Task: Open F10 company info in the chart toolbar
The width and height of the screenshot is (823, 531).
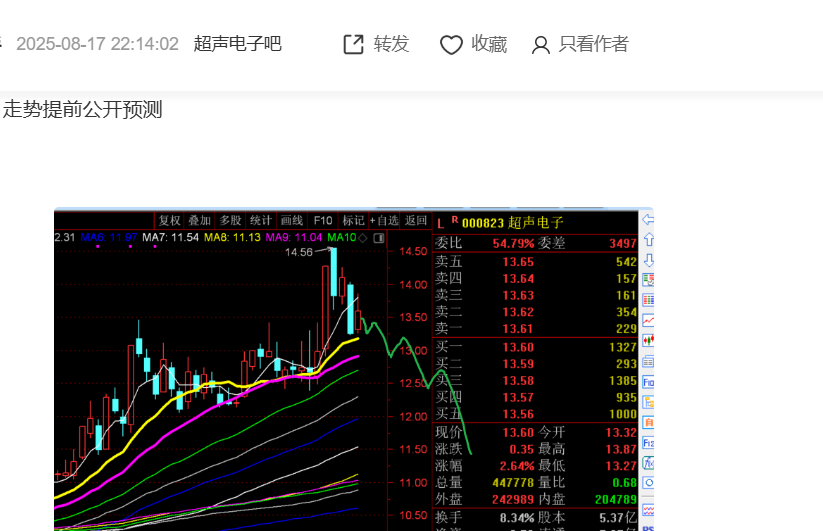Action: [322, 220]
